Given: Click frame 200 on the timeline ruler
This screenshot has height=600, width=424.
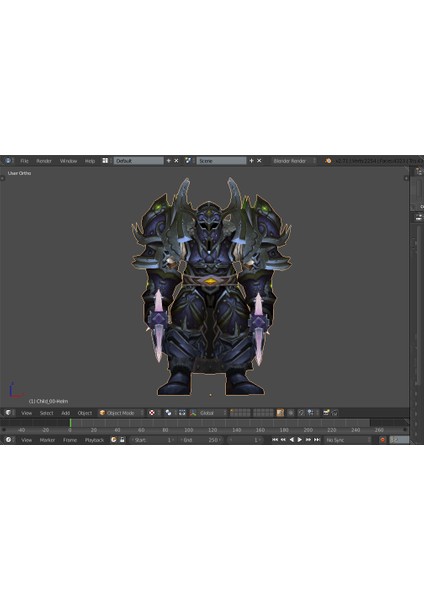Looking at the screenshot, I should tap(308, 430).
